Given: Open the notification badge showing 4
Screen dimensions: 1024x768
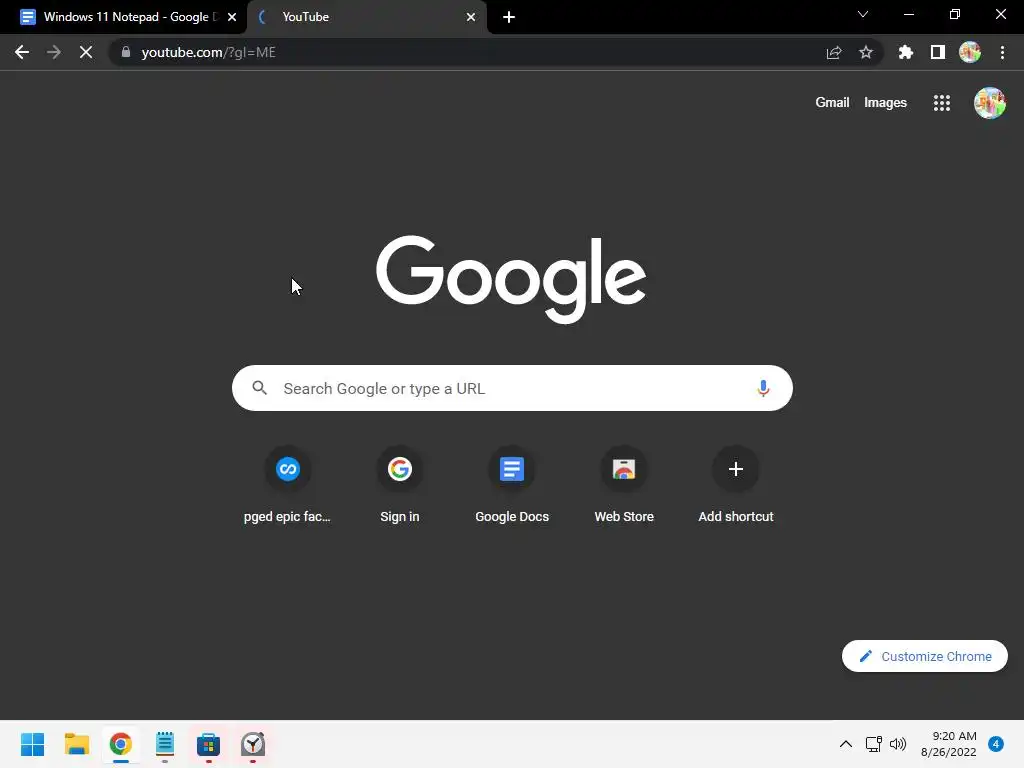Looking at the screenshot, I should 996,744.
